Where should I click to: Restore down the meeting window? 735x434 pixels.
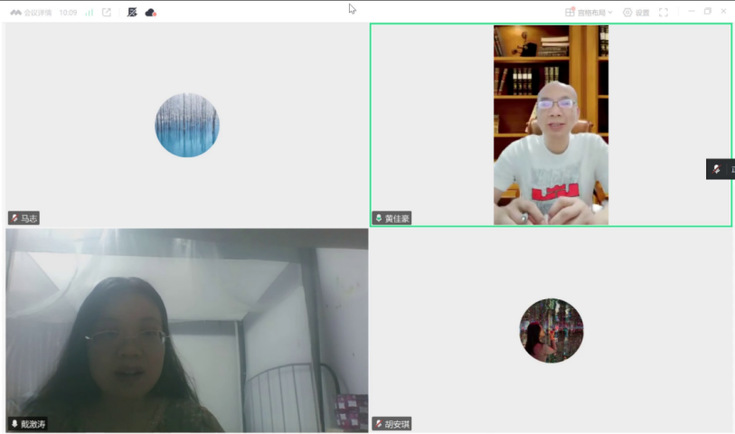pyautogui.click(x=708, y=12)
